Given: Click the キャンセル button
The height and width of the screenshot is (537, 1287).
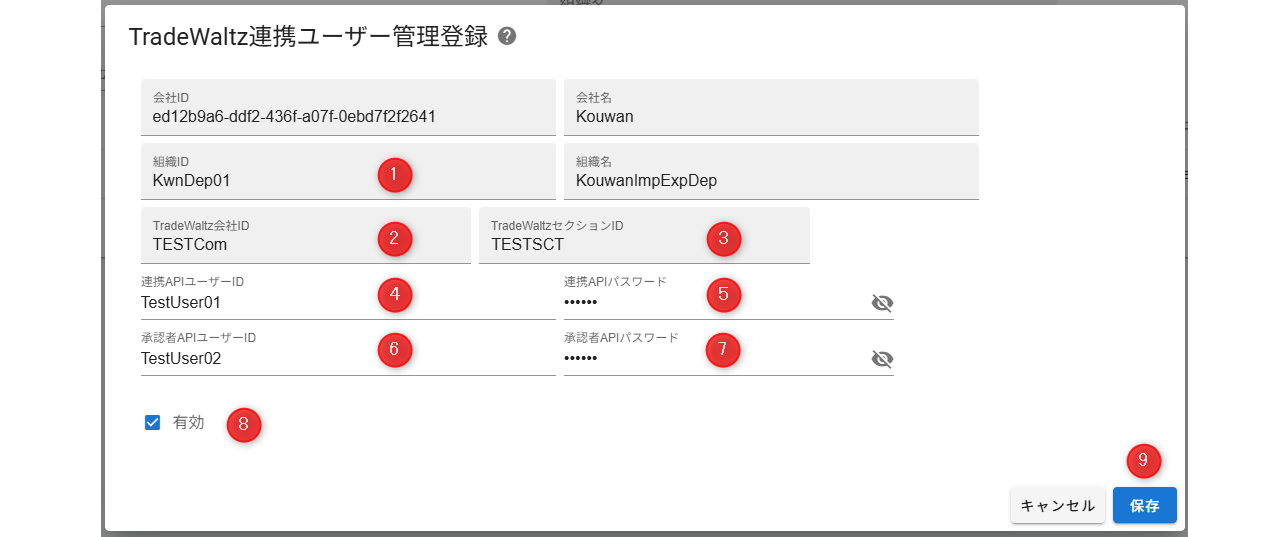Looking at the screenshot, I should 1058,506.
